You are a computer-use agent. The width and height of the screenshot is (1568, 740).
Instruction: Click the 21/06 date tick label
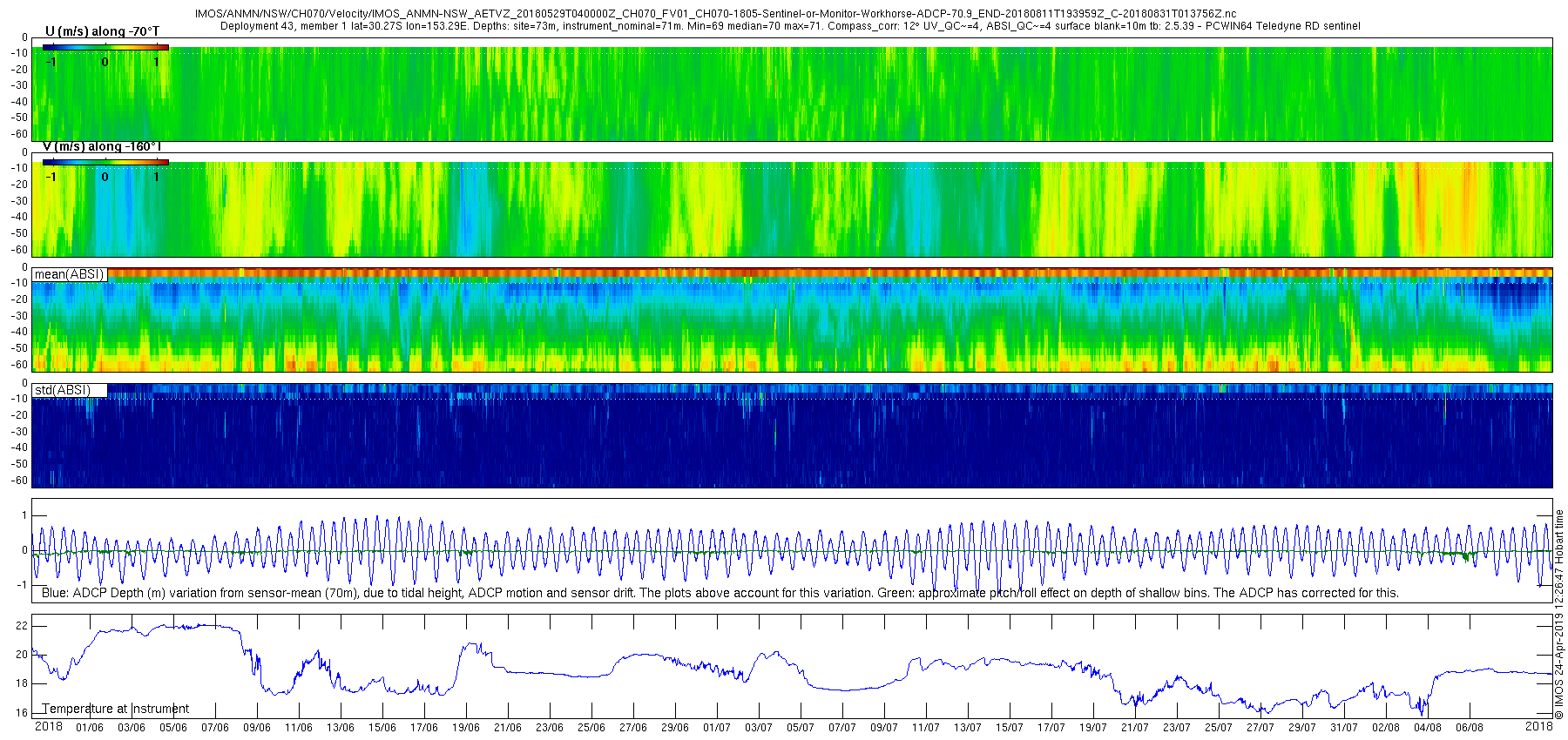(508, 728)
